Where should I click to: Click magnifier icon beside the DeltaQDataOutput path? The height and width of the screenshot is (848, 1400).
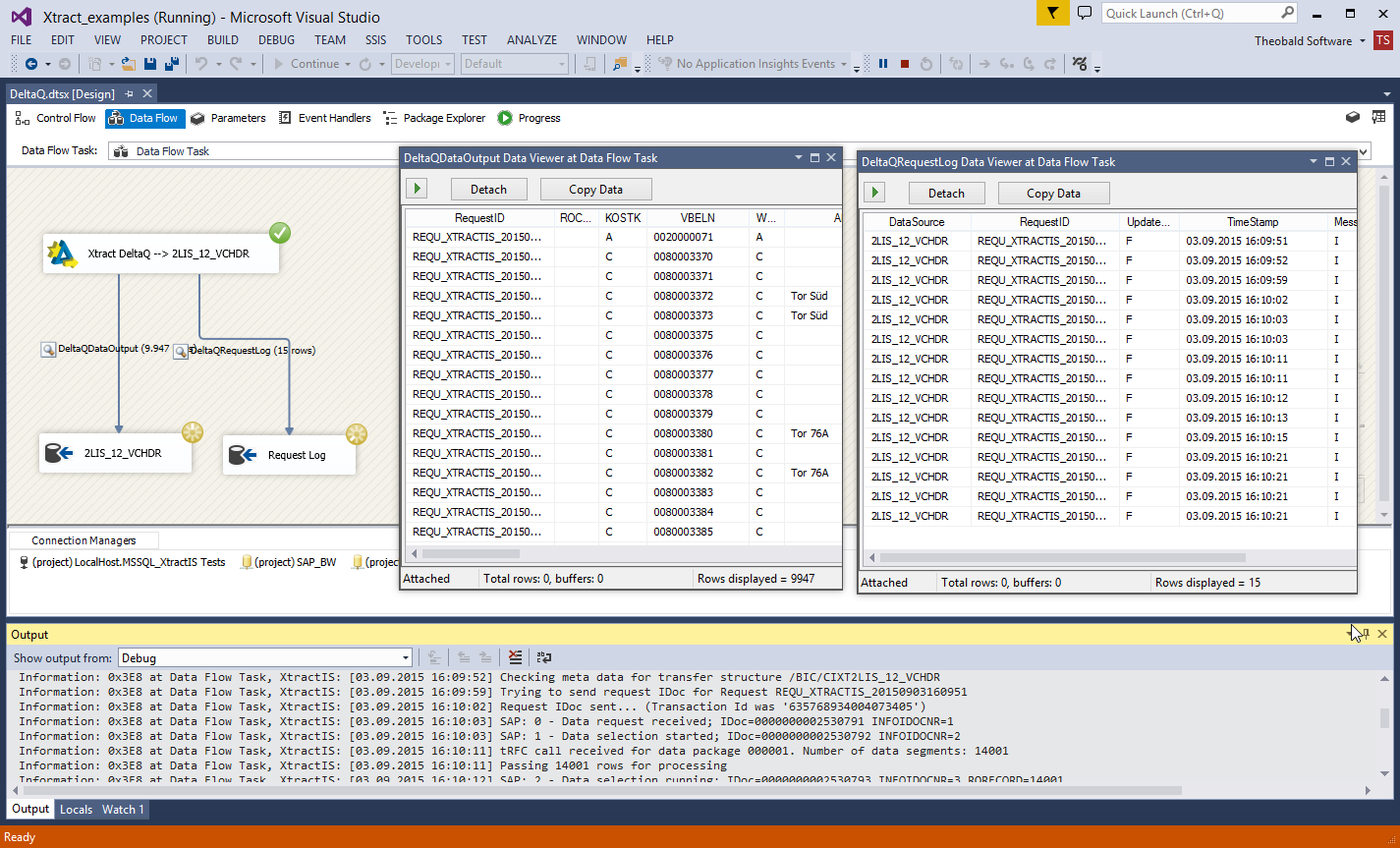coord(48,350)
